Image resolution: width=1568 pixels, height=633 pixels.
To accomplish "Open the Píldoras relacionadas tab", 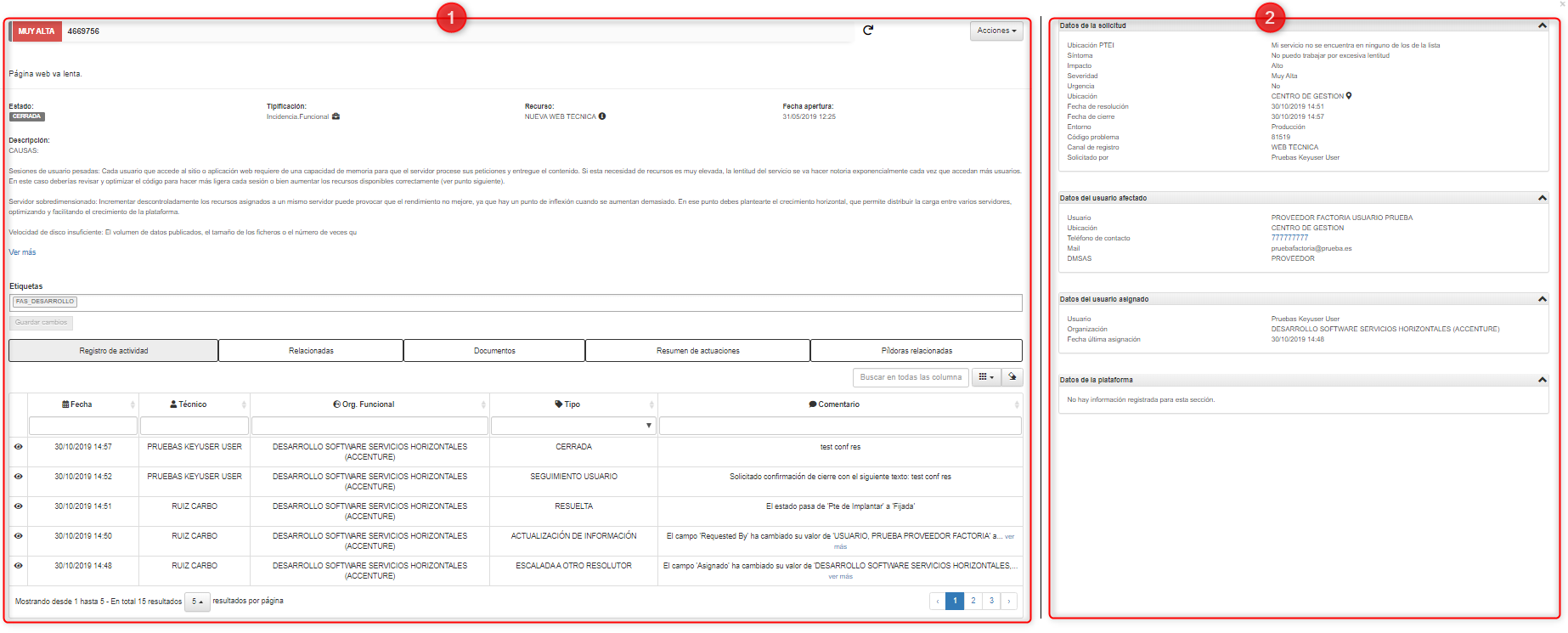I will click(917, 351).
